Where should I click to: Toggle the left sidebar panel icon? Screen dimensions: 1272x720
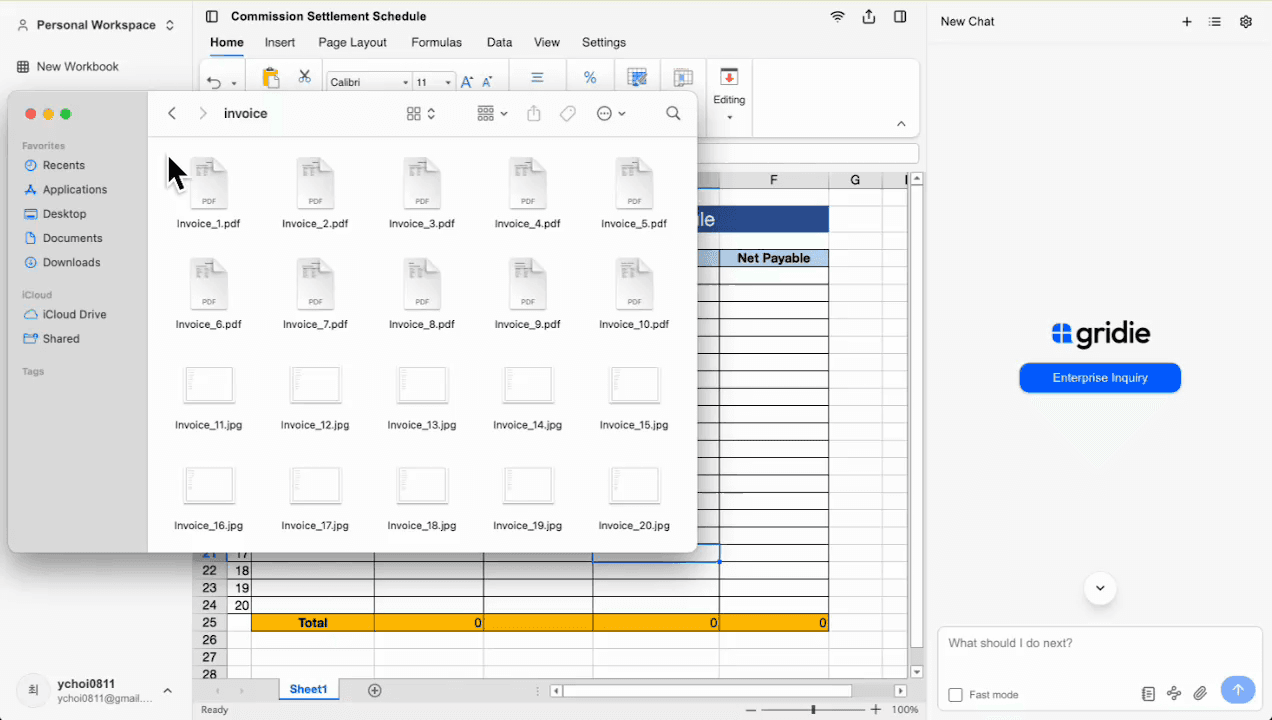click(211, 17)
